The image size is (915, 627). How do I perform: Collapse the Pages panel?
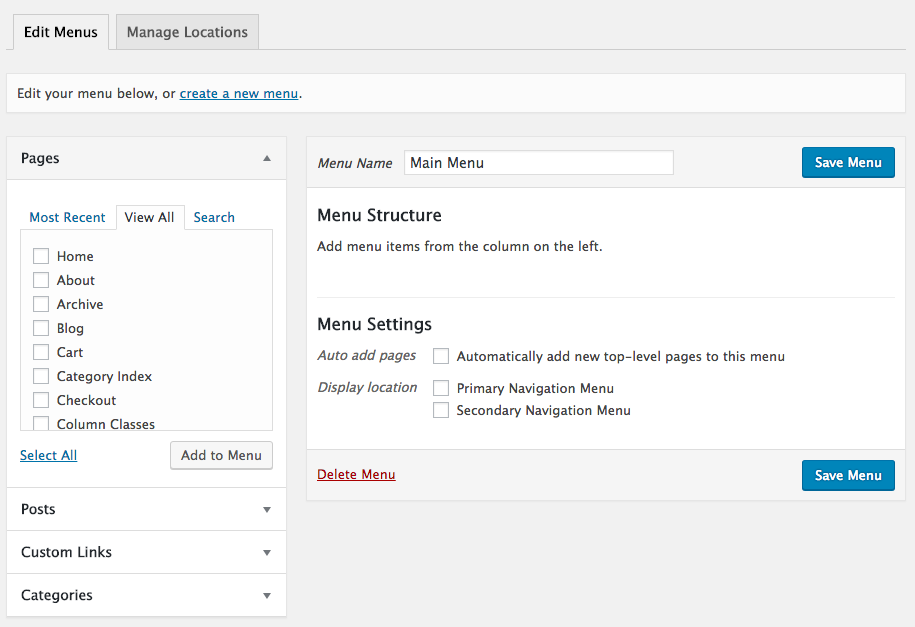[x=266, y=158]
